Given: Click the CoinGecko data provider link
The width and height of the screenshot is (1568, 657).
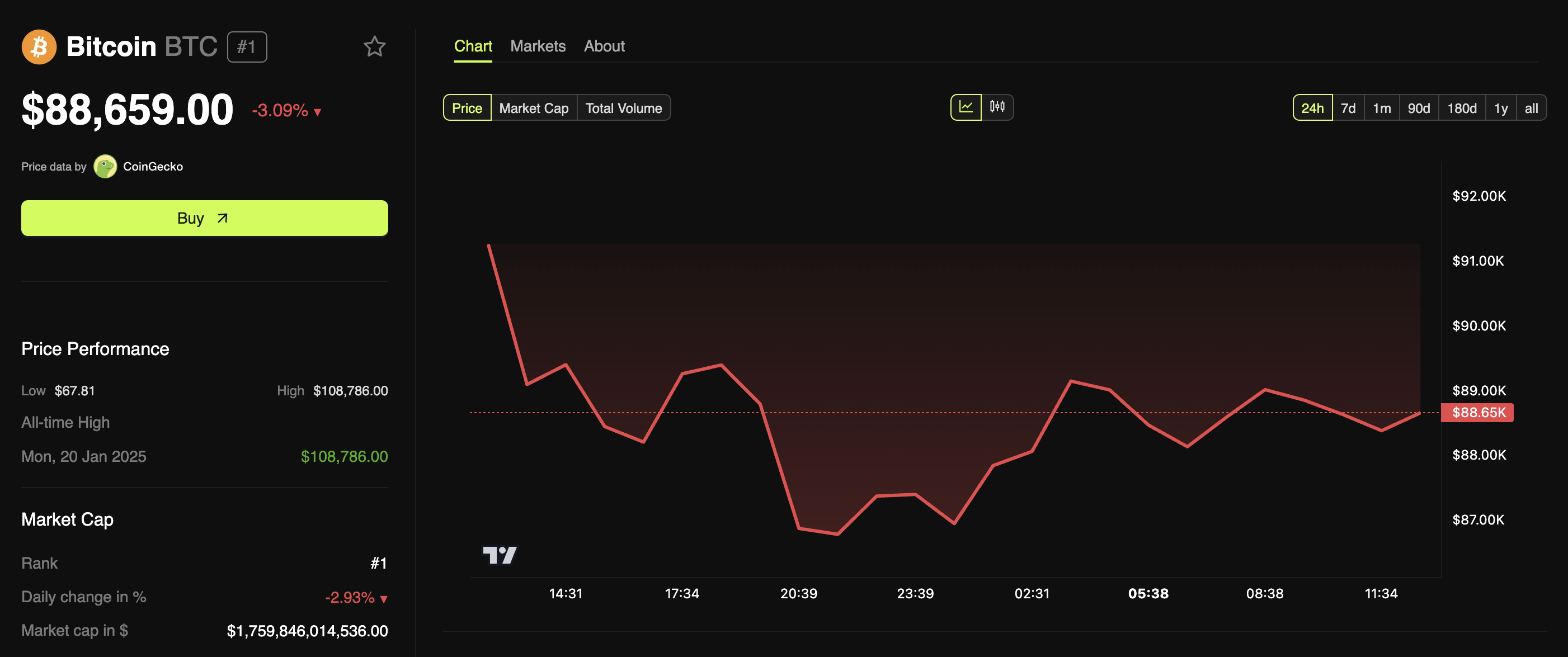Looking at the screenshot, I should click(153, 166).
